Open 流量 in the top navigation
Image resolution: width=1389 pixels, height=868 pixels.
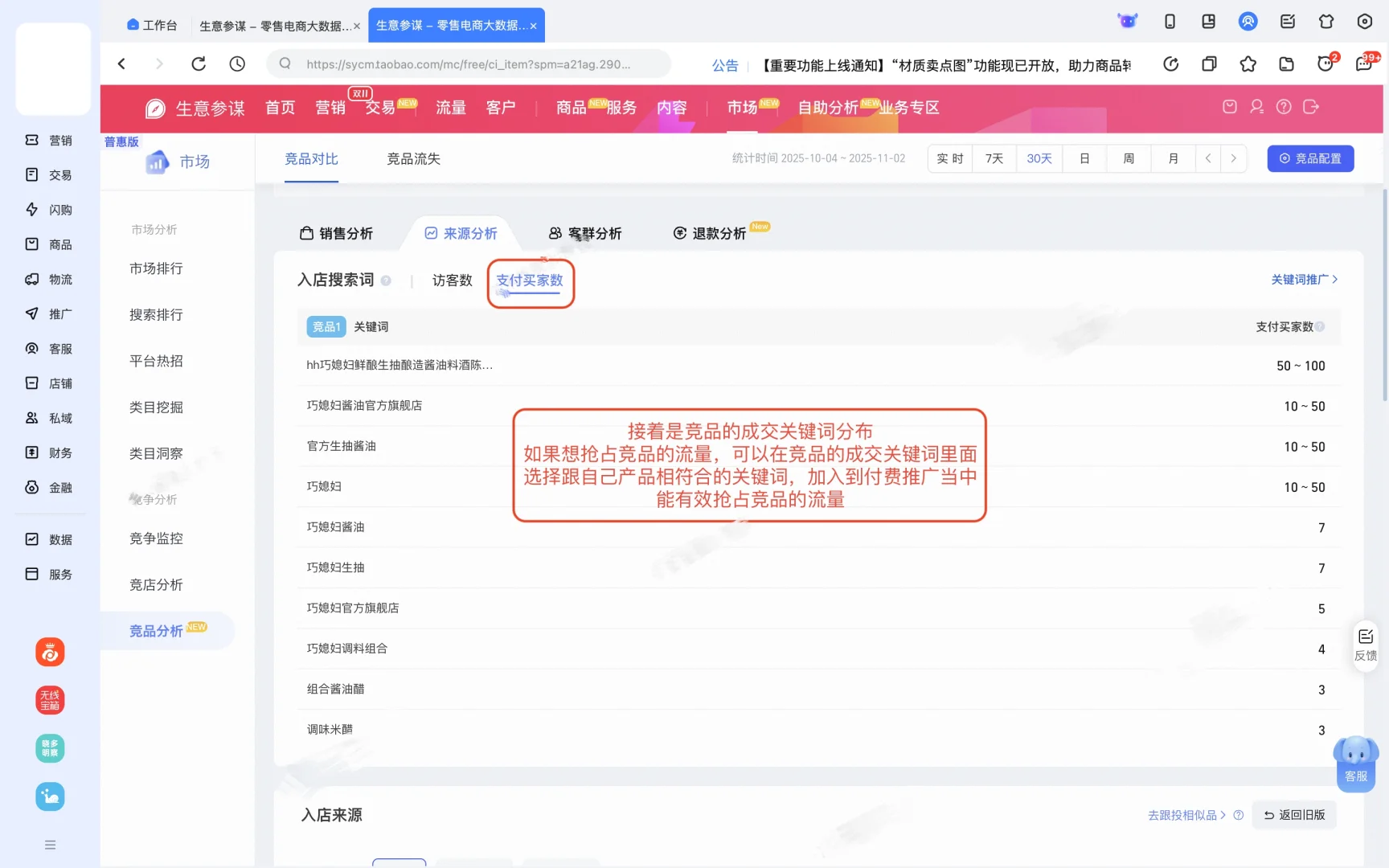click(451, 108)
